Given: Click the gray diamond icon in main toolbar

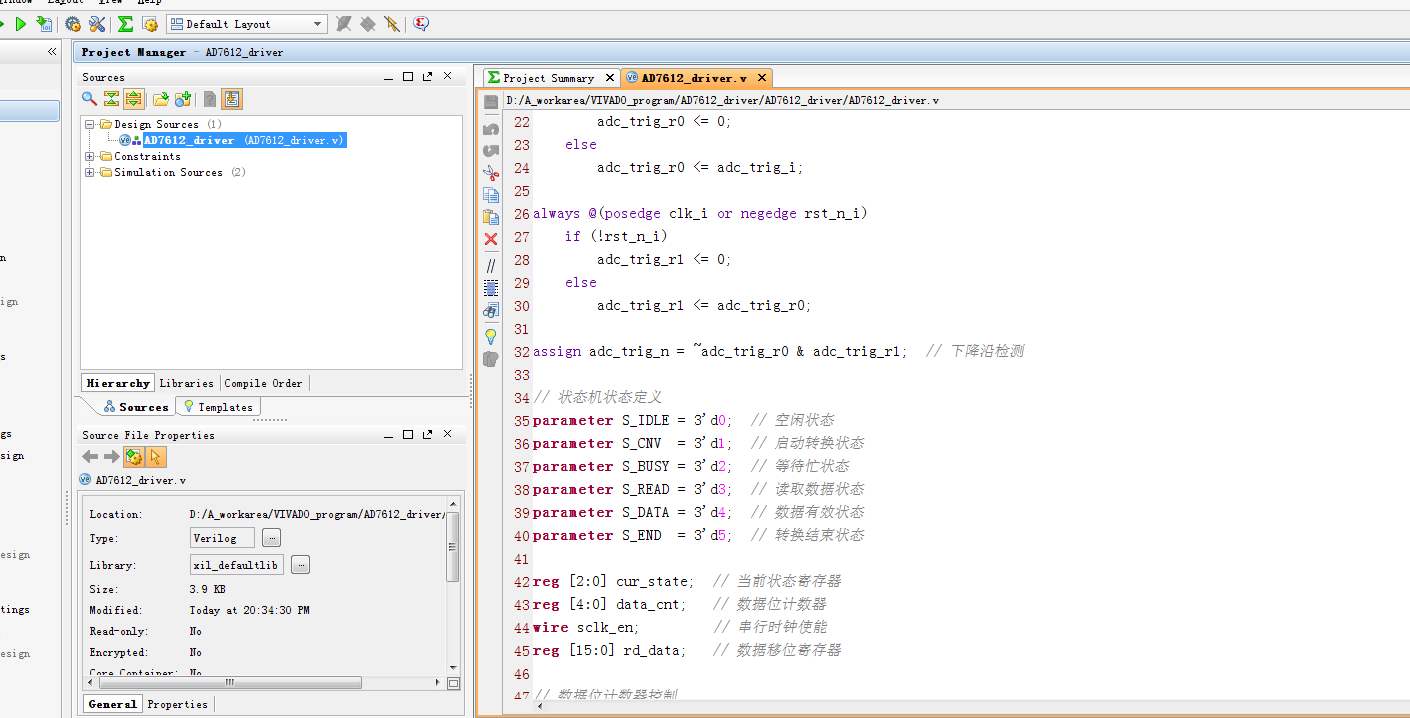Looking at the screenshot, I should 368,23.
